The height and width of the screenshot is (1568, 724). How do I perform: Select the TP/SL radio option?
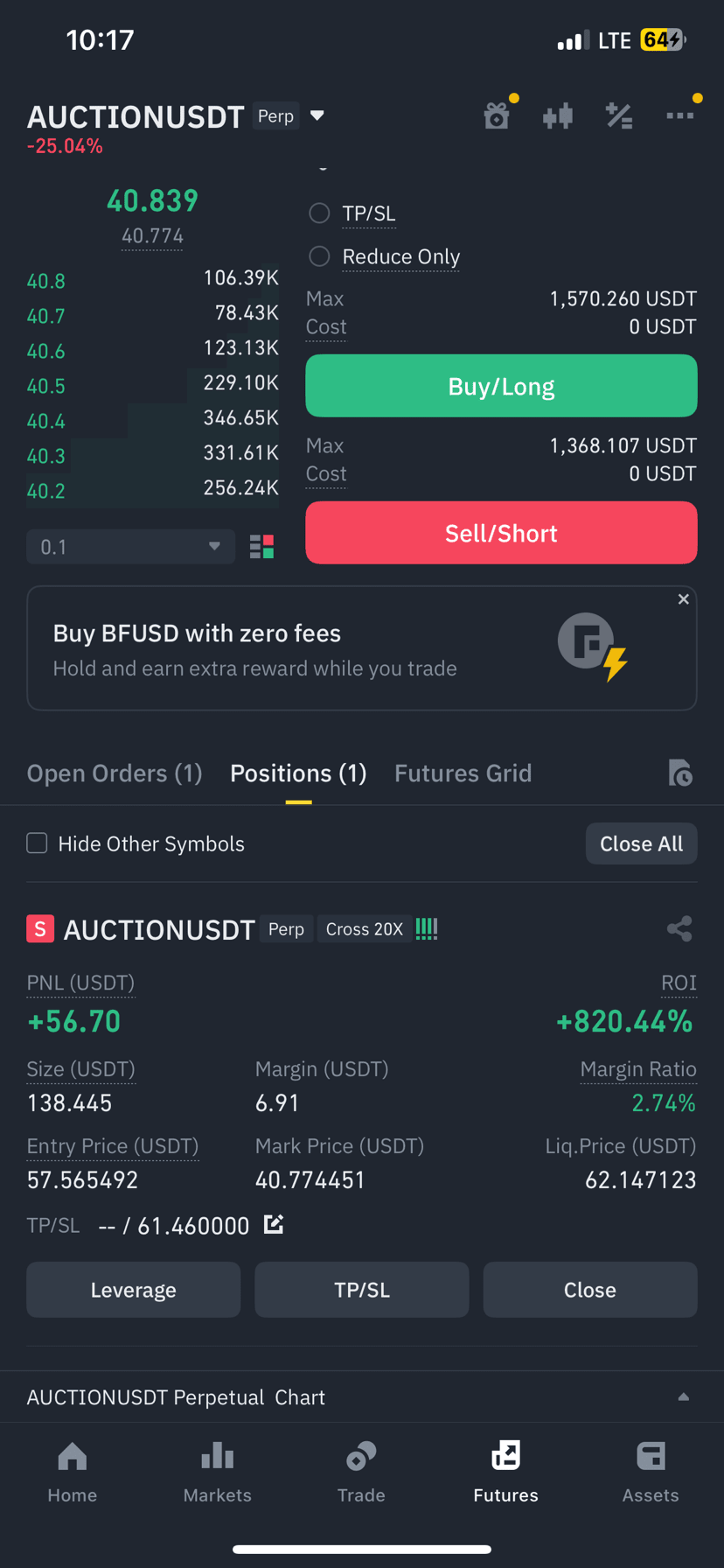point(319,213)
